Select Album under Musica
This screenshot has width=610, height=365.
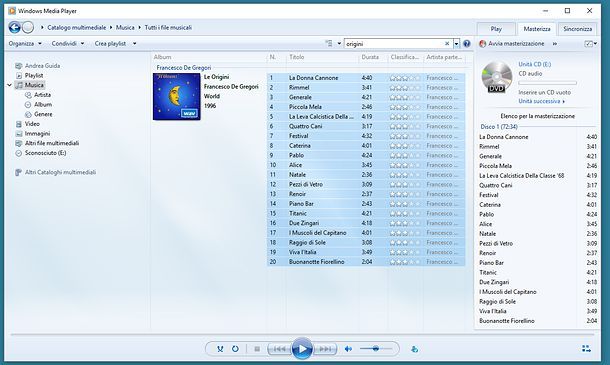pyautogui.click(x=43, y=104)
